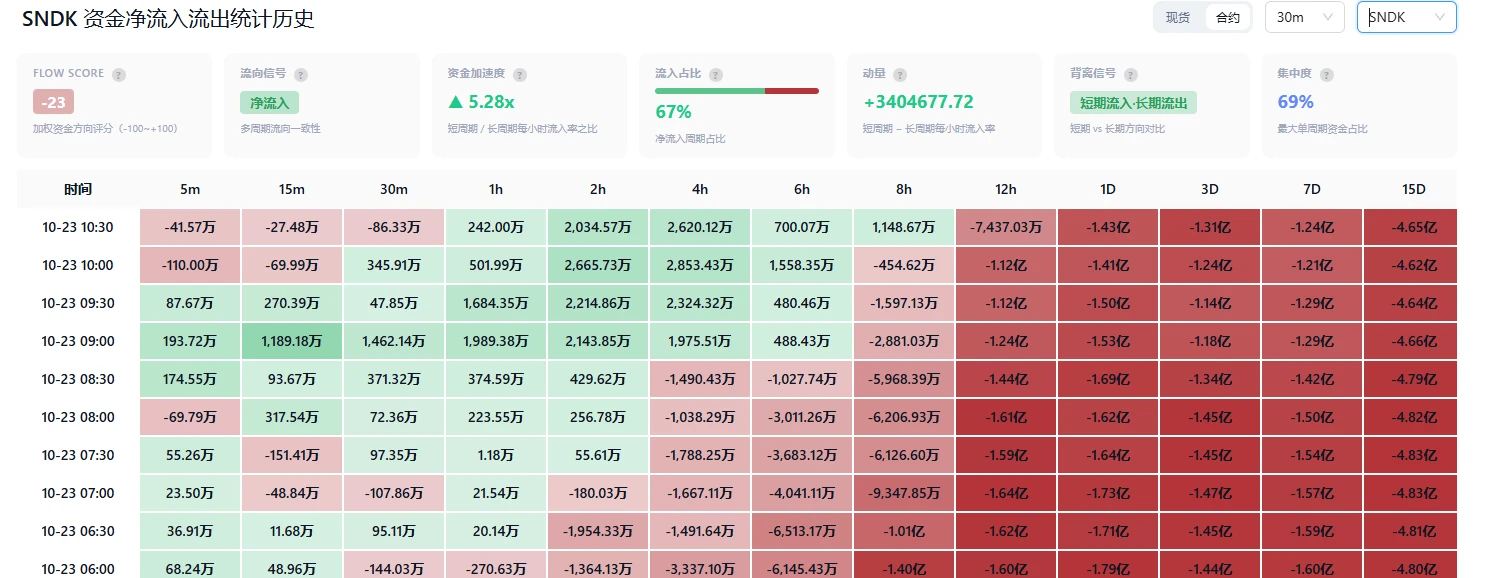The image size is (1511, 578).
Task: Switch to 现货 market mode
Action: tap(1178, 17)
